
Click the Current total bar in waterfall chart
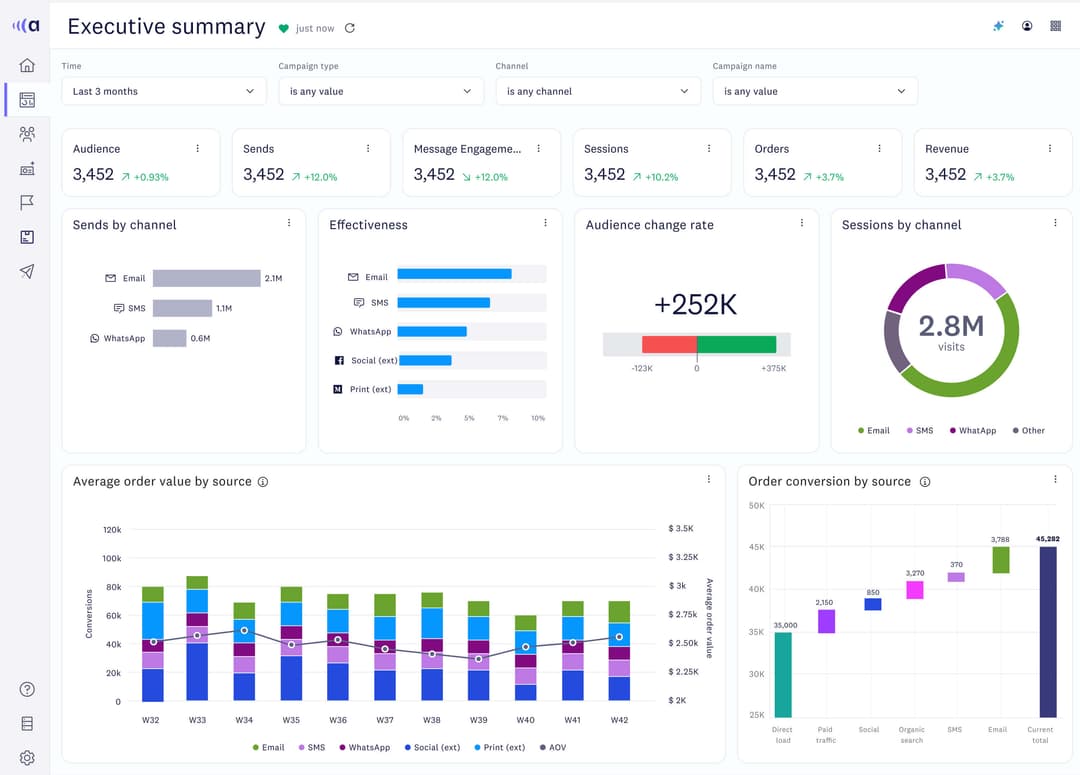coord(1048,631)
